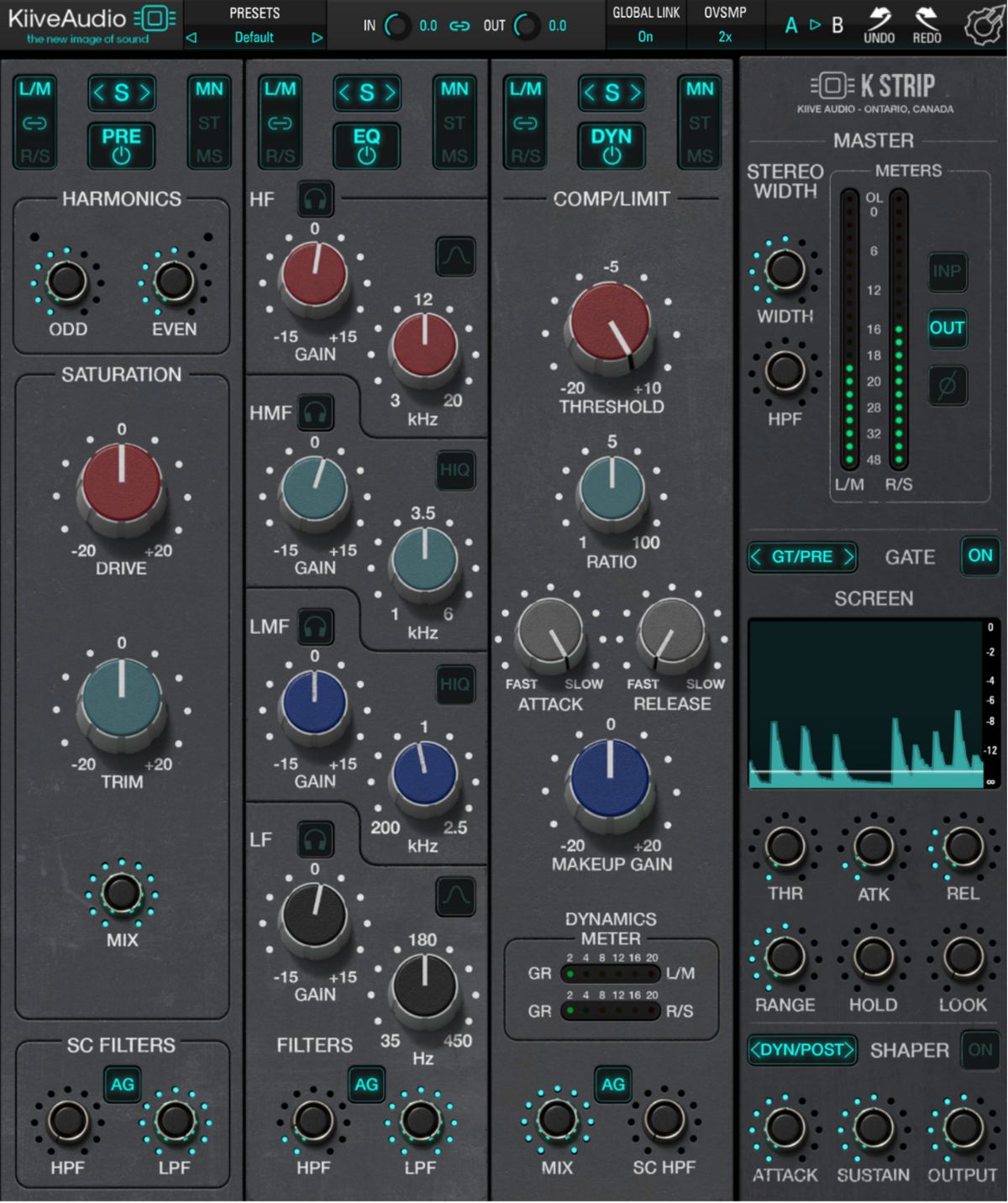
Task: Select the B preset state
Action: [837, 25]
